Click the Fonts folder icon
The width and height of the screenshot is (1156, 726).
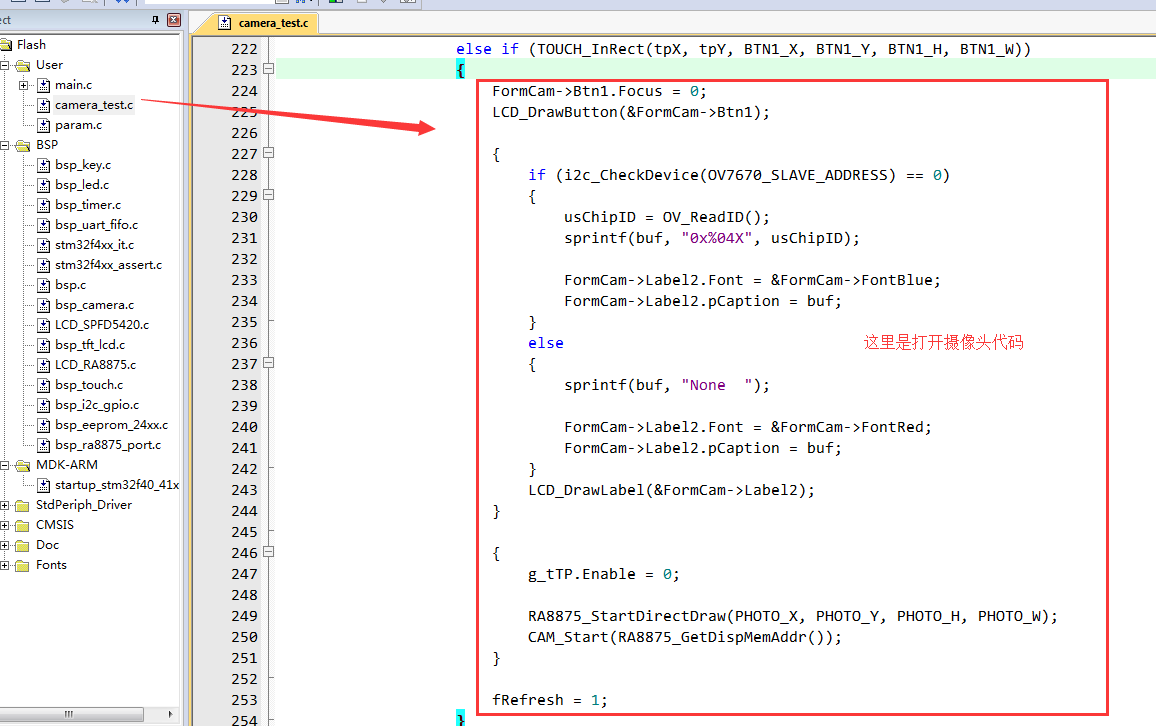(x=23, y=565)
